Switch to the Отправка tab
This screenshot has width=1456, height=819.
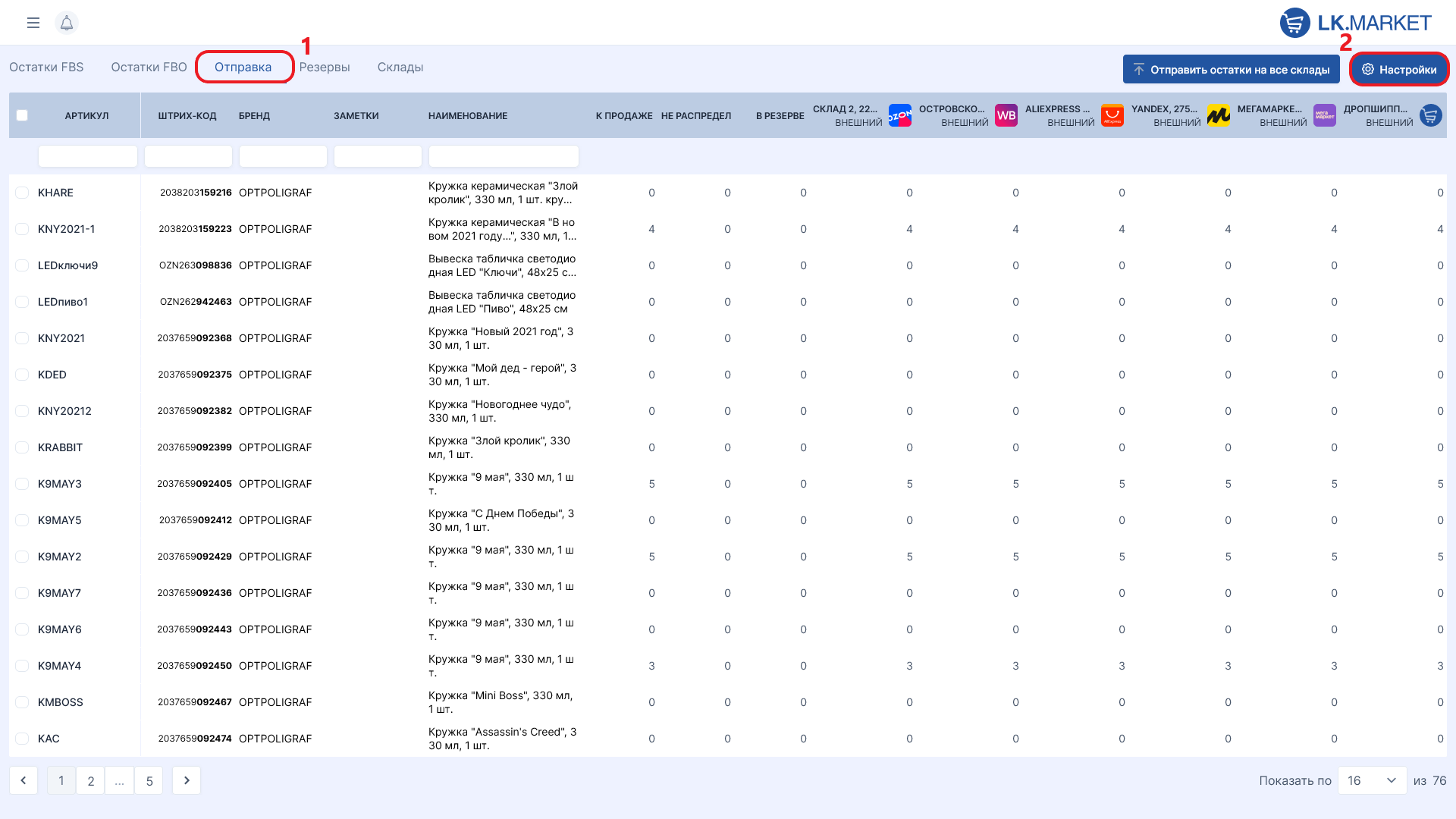pos(243,67)
